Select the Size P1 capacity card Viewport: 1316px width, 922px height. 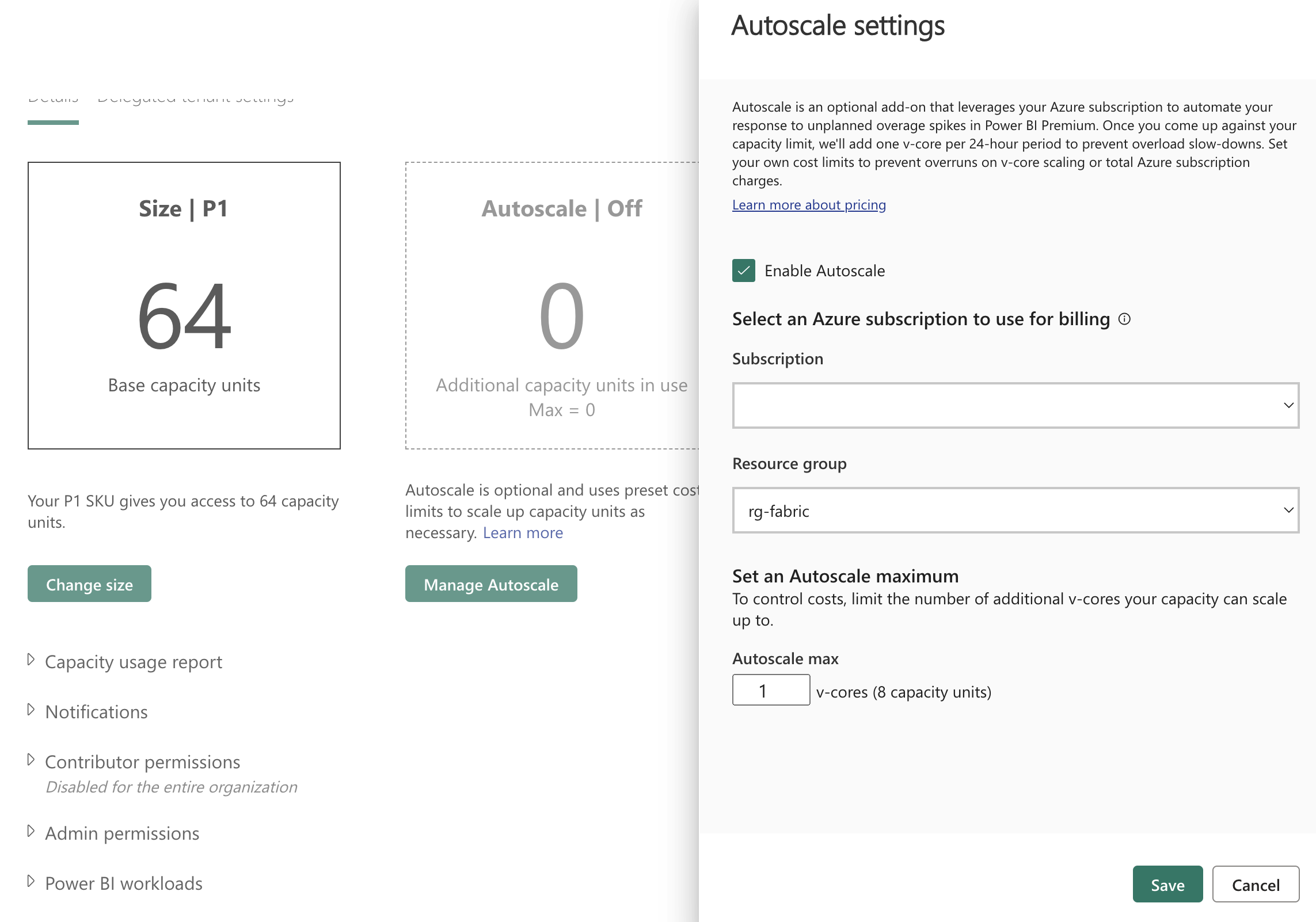184,306
